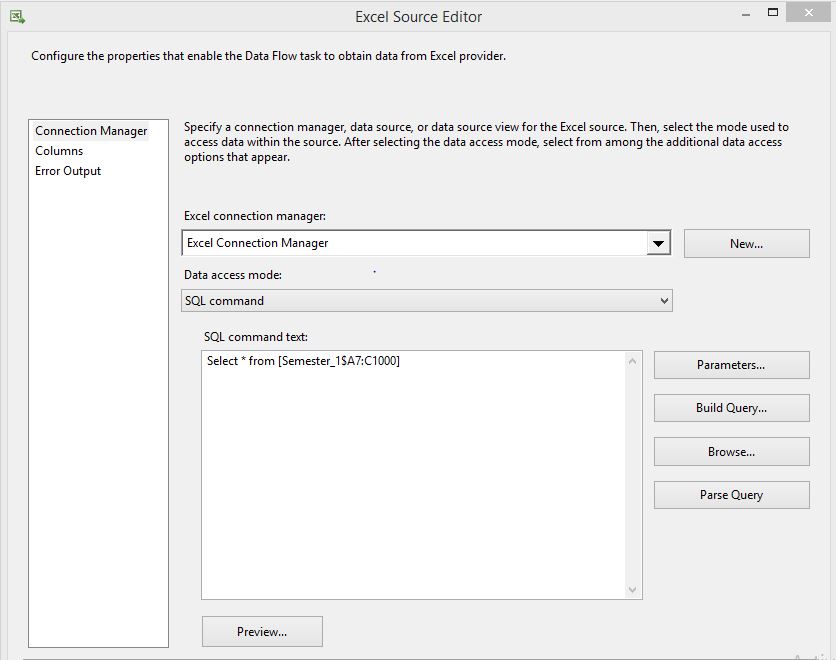The width and height of the screenshot is (836, 660).
Task: Open the Connection Manager page
Action: coord(91,131)
